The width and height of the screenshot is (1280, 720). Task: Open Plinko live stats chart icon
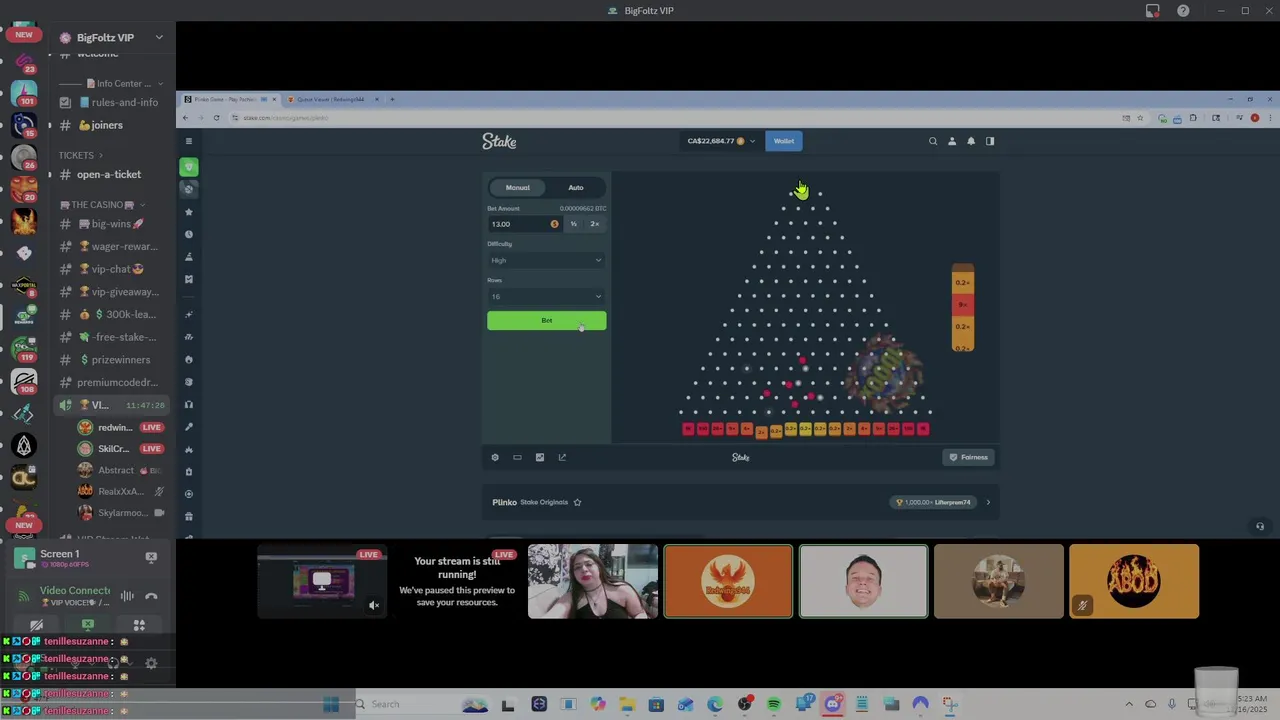tap(540, 457)
